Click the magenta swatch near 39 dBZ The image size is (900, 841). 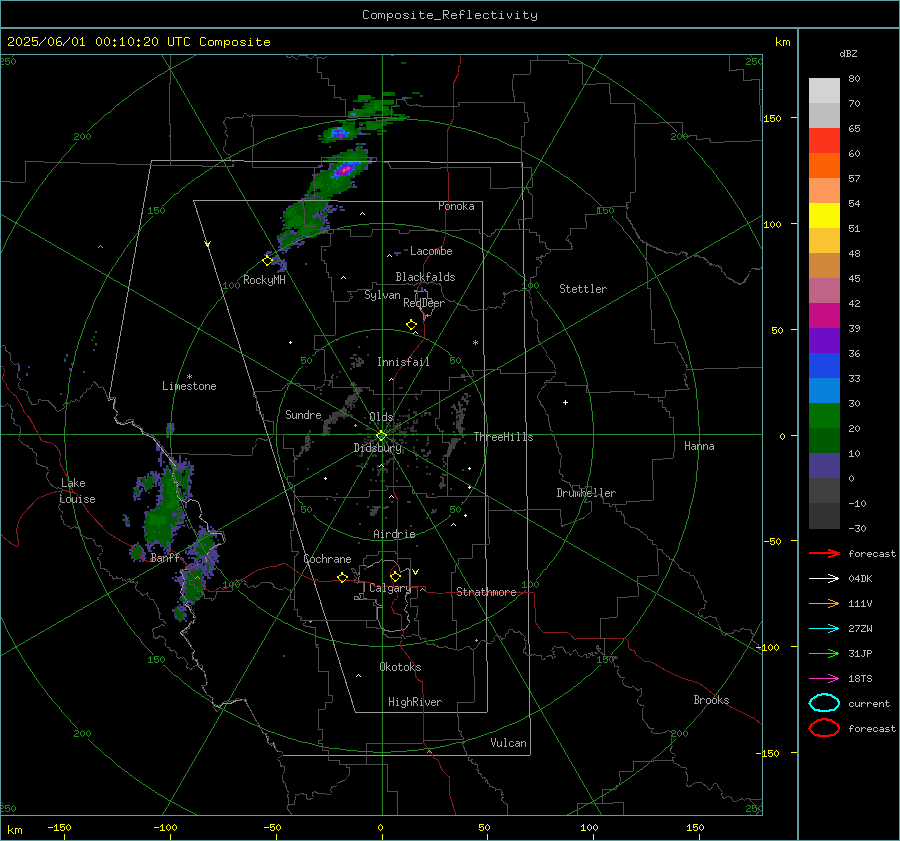[824, 316]
